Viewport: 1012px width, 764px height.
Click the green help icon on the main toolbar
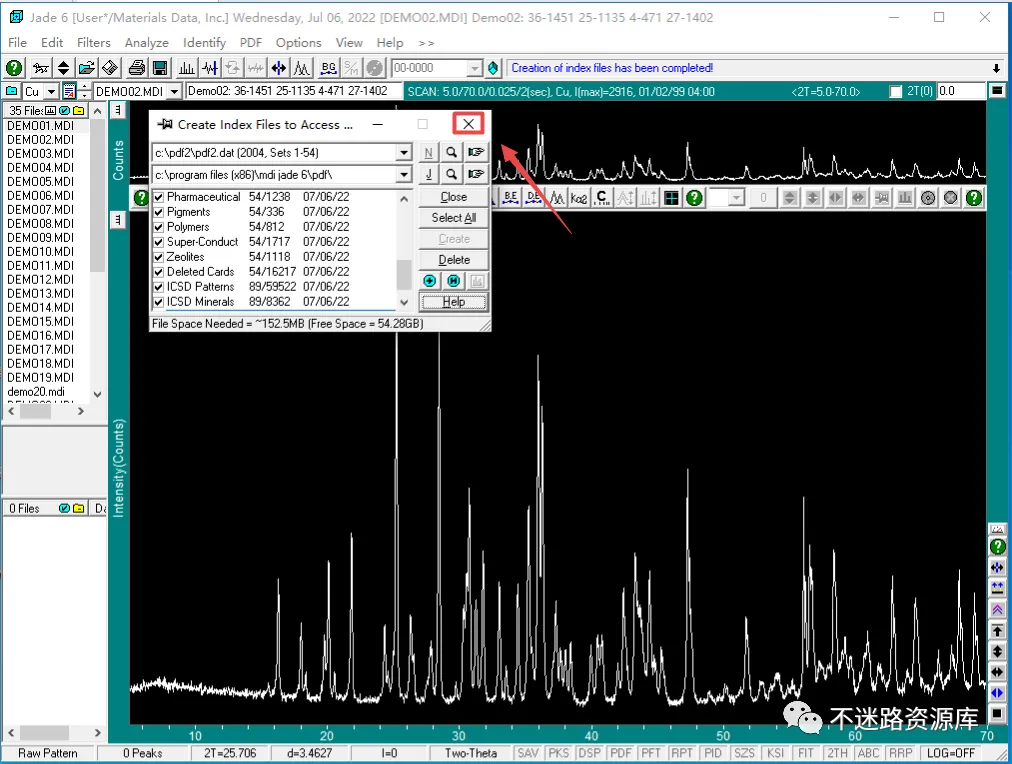14,68
